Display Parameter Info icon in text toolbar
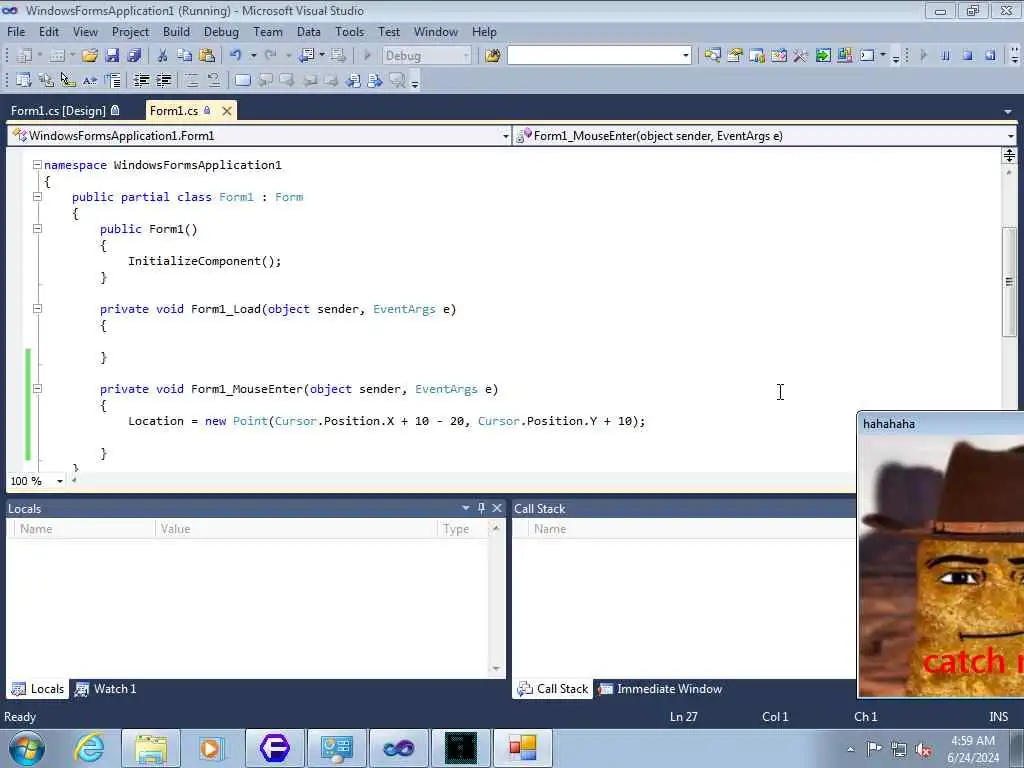Viewport: 1024px width, 768px height. tap(46, 80)
